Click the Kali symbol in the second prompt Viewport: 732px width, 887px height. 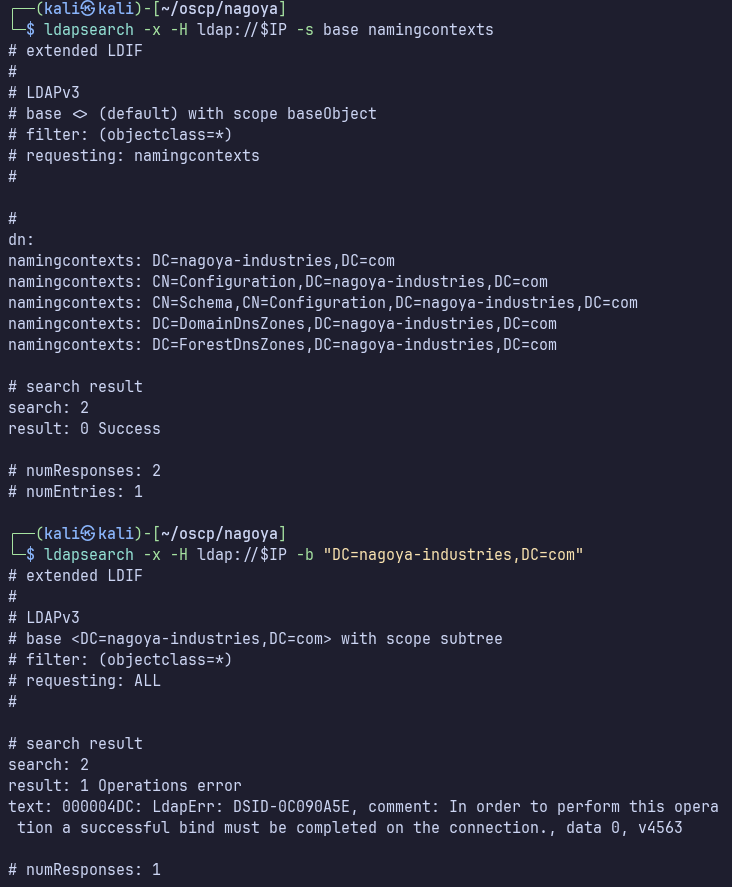click(x=87, y=533)
